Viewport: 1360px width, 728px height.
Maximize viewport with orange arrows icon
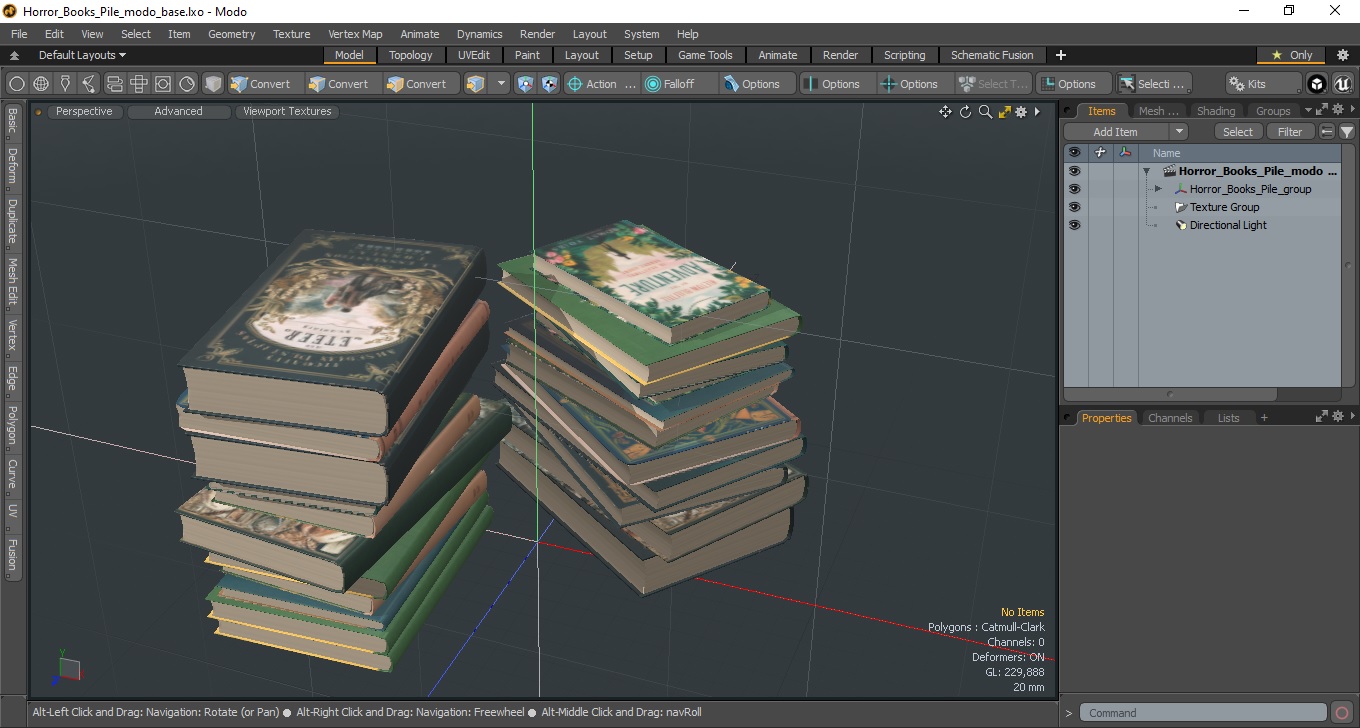point(1004,112)
